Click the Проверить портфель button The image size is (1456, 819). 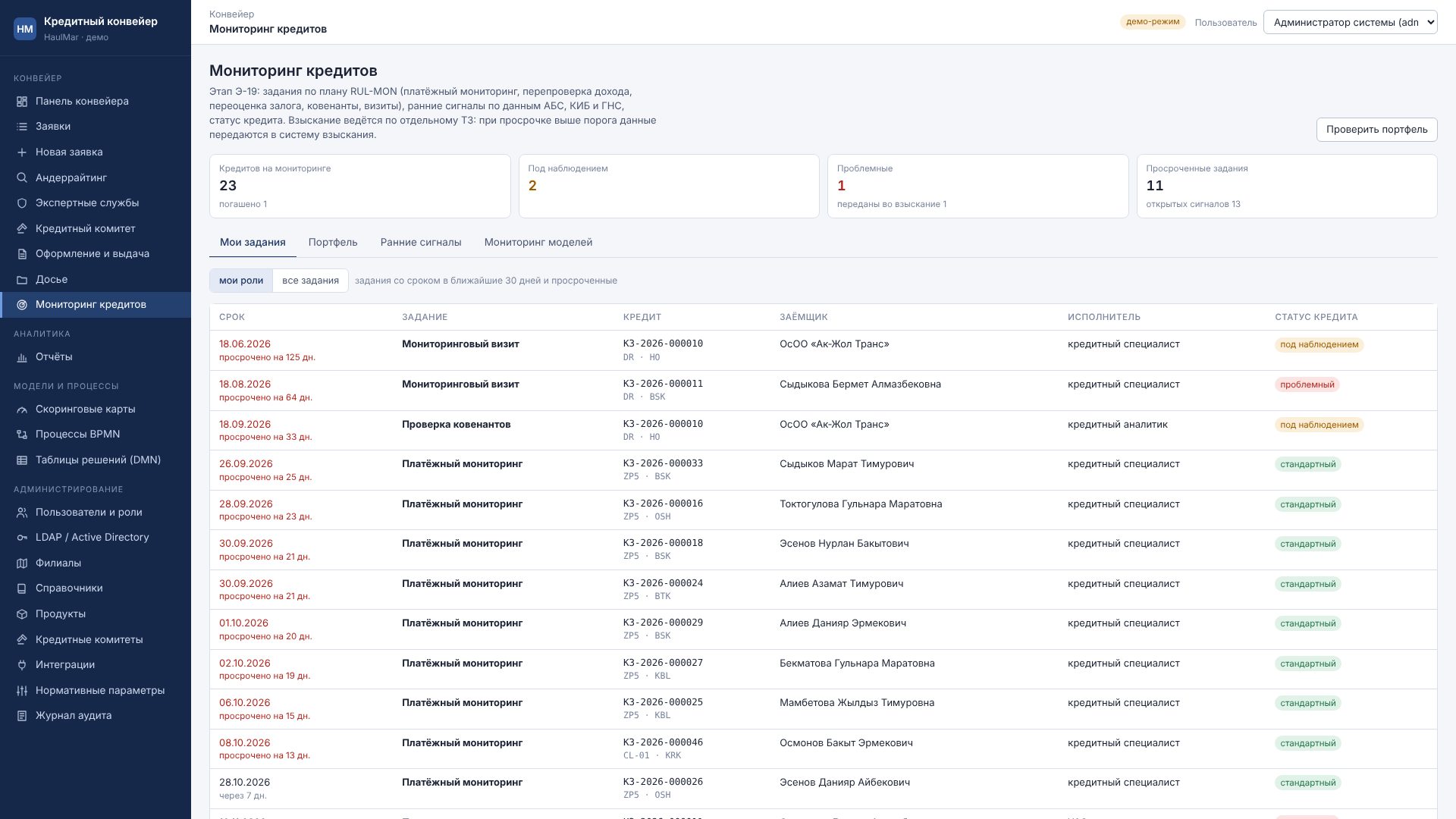tap(1376, 130)
